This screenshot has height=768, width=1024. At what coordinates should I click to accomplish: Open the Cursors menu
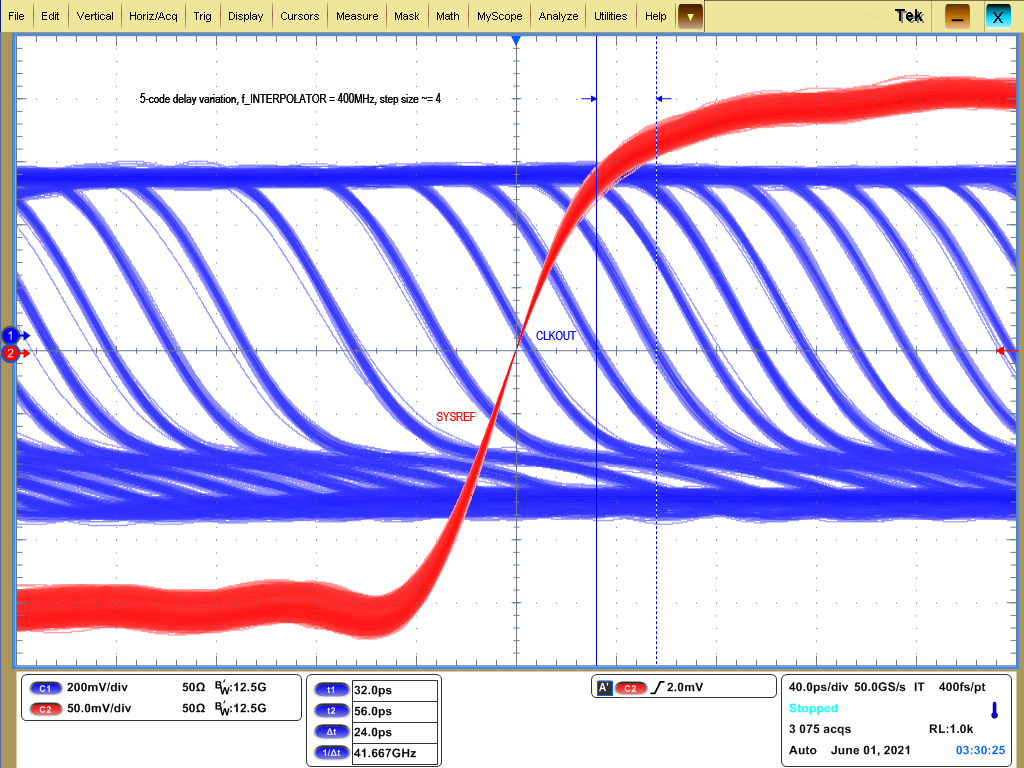[300, 16]
